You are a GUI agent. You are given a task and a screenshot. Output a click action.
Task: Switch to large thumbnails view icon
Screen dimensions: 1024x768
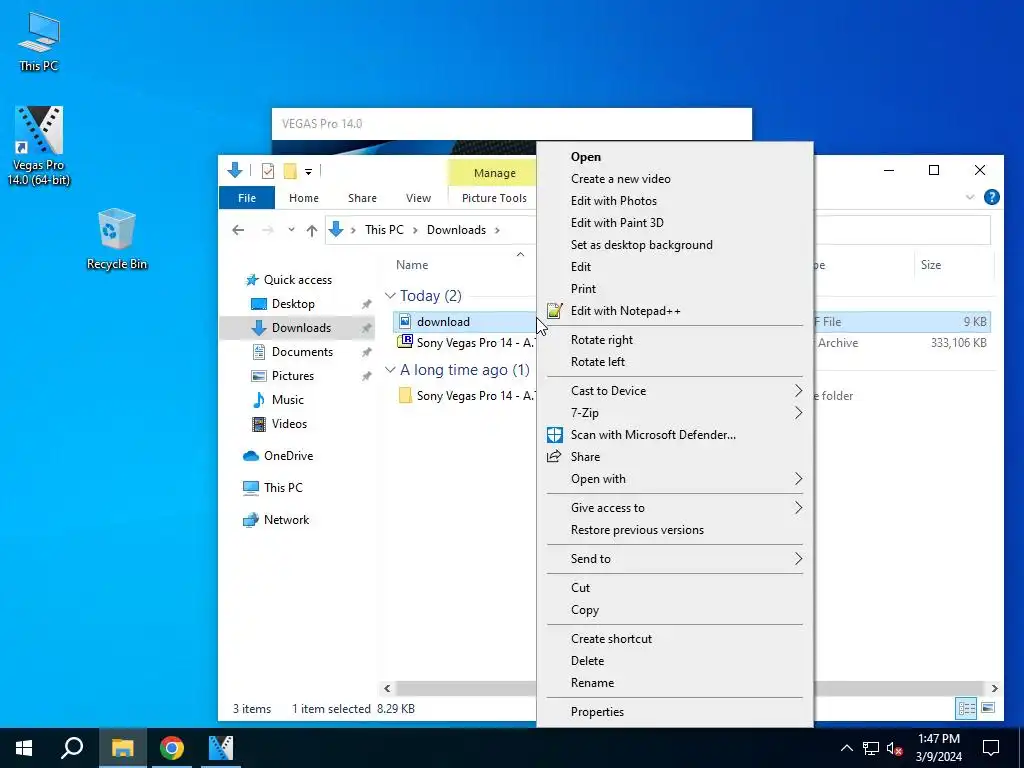coord(988,708)
